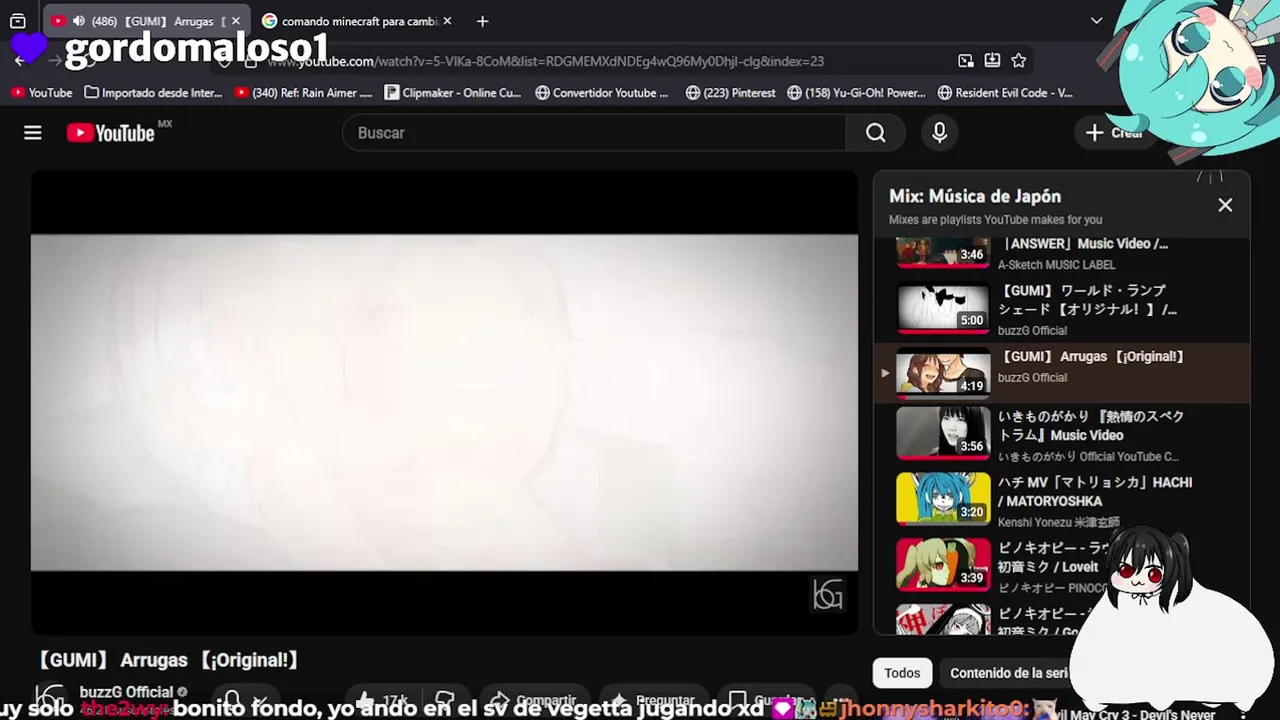This screenshot has width=1280, height=720.
Task: Open the tab groups icon in the browser corner
Action: tap(18, 21)
